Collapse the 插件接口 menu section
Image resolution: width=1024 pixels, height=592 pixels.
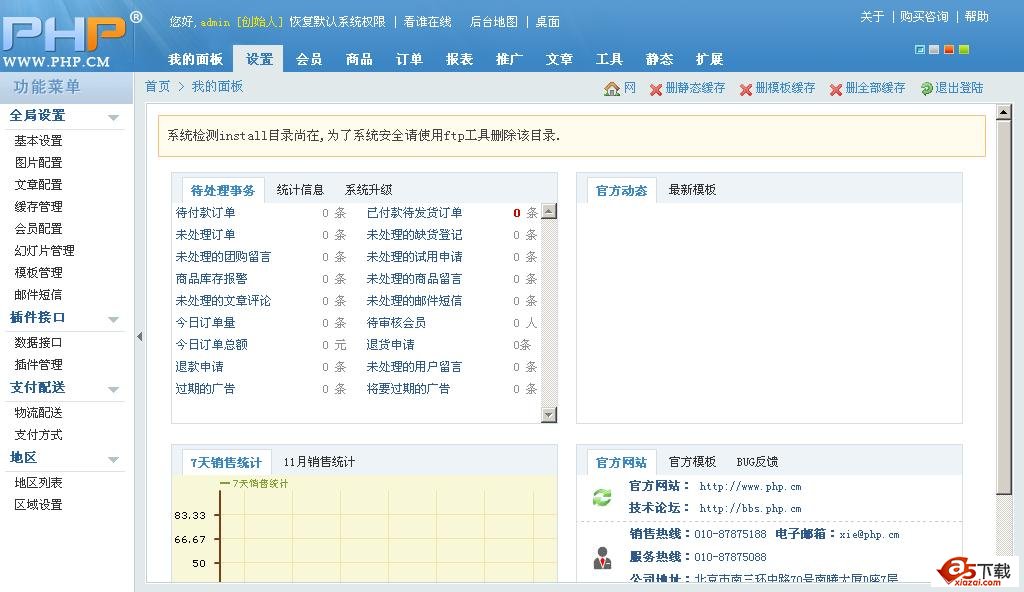[113, 319]
